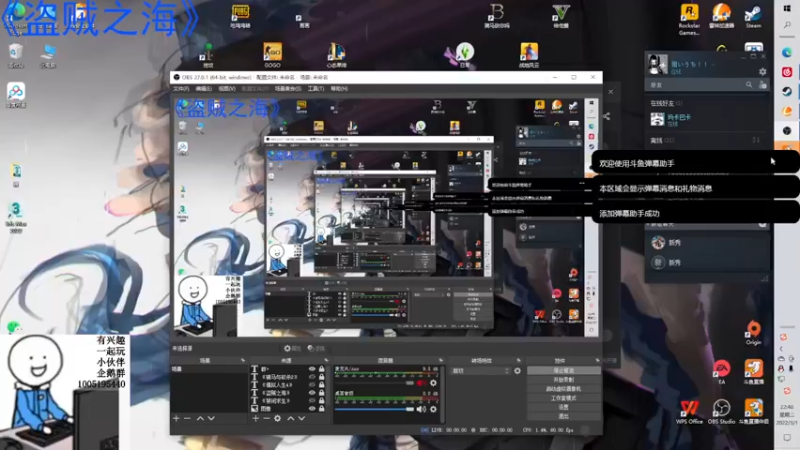The height and width of the screenshot is (450, 800).
Task: Add a new source with plus icon
Action: (x=256, y=418)
